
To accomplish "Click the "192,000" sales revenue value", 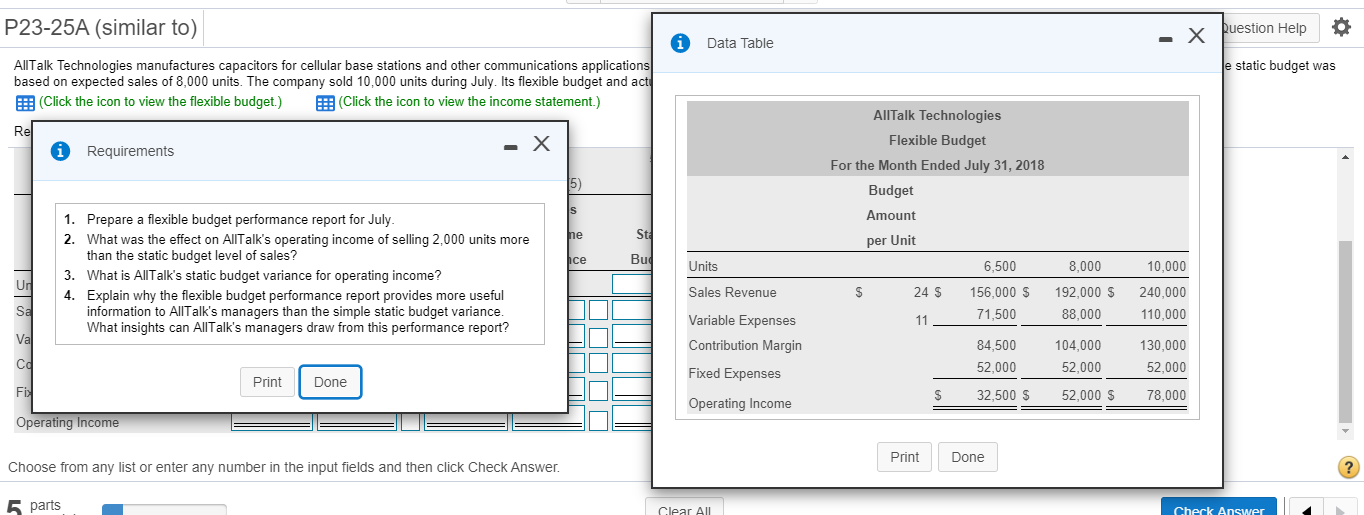I will point(1078,293).
